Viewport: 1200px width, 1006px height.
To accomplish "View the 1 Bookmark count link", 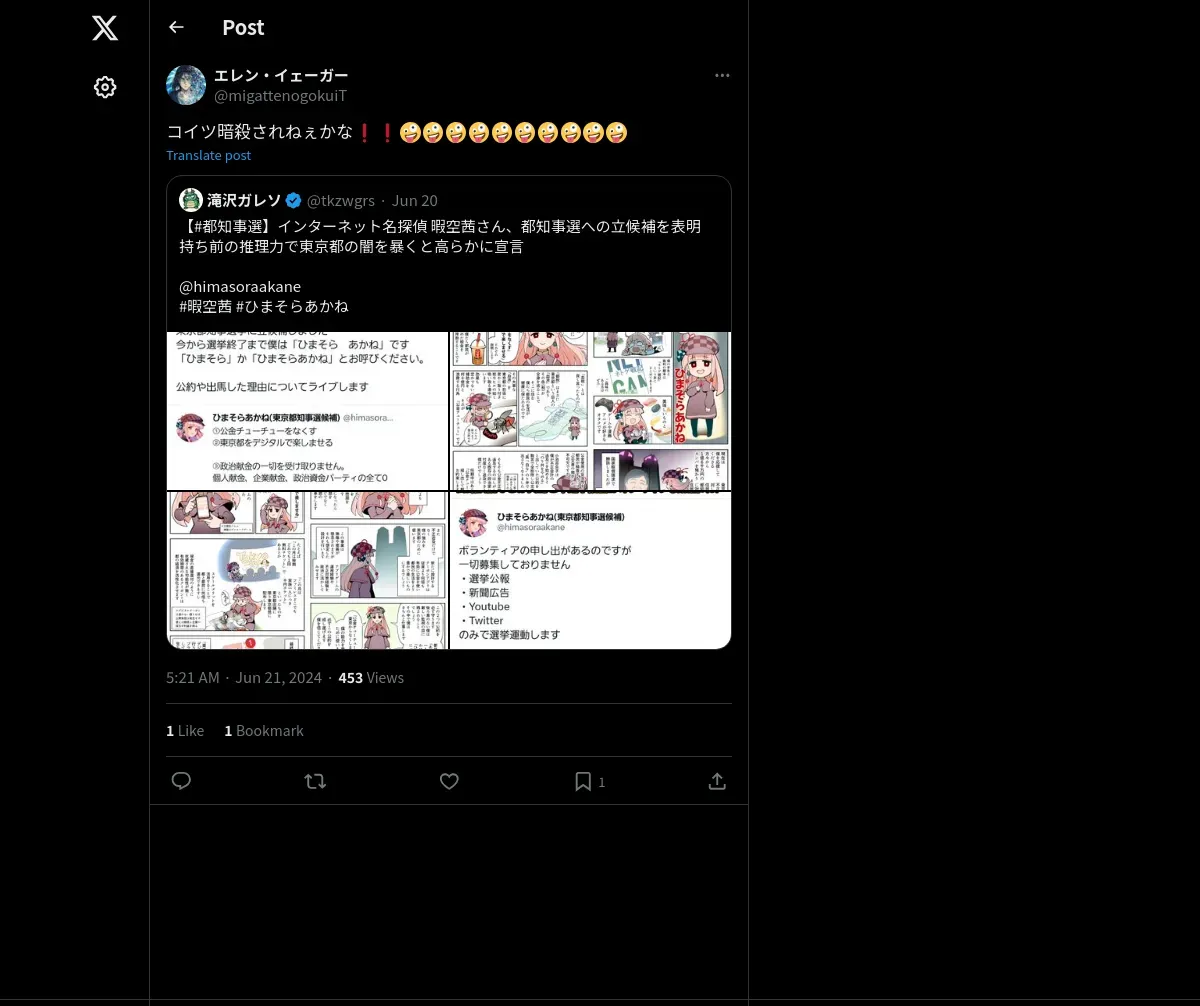I will (x=264, y=731).
